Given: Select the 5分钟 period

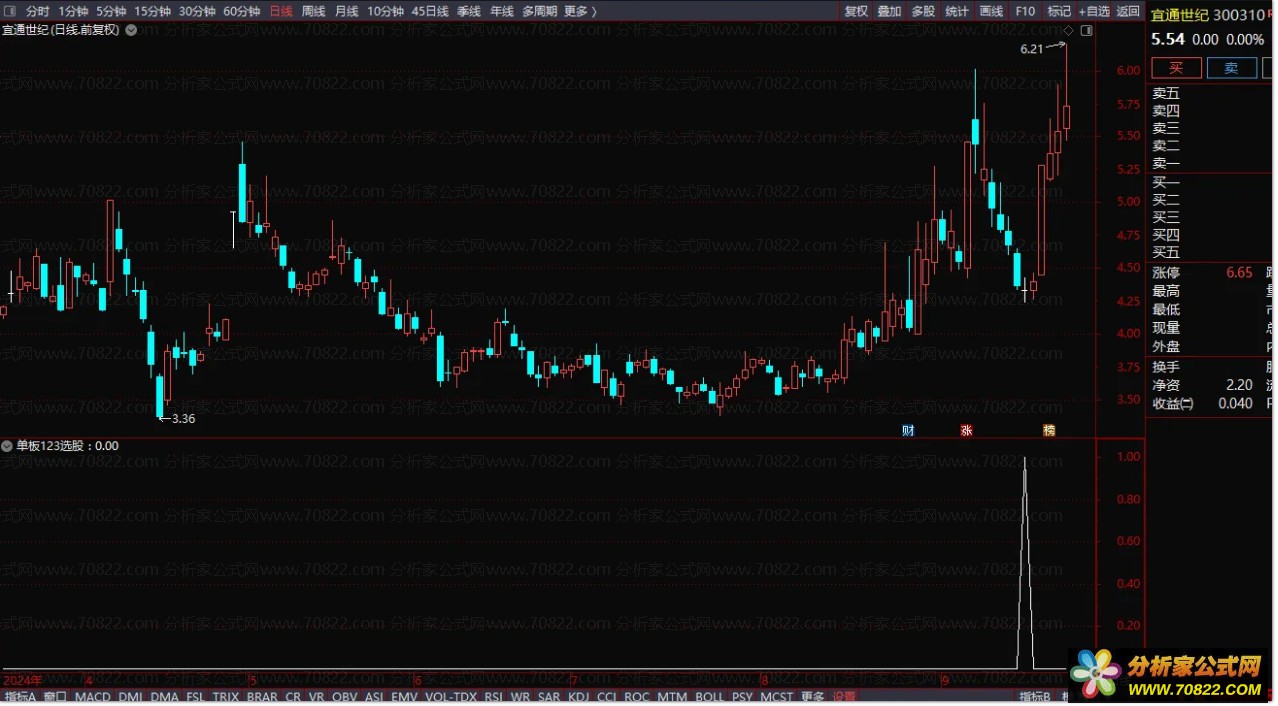Looking at the screenshot, I should (111, 11).
